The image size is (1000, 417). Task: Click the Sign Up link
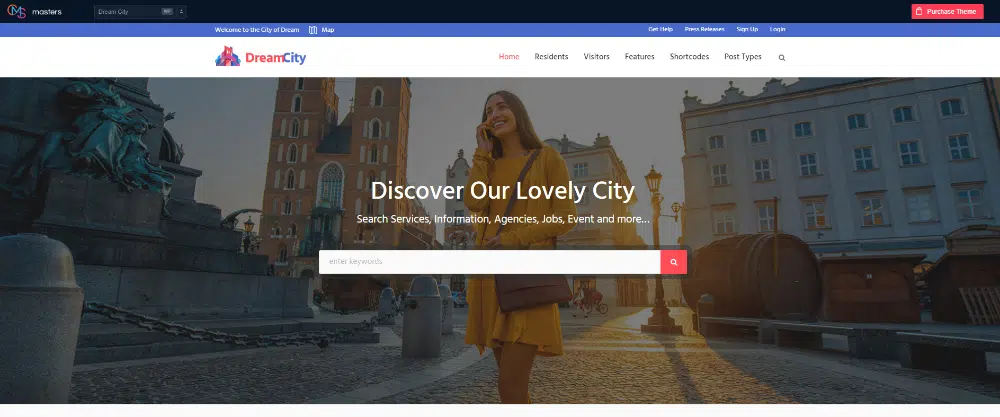tap(747, 30)
